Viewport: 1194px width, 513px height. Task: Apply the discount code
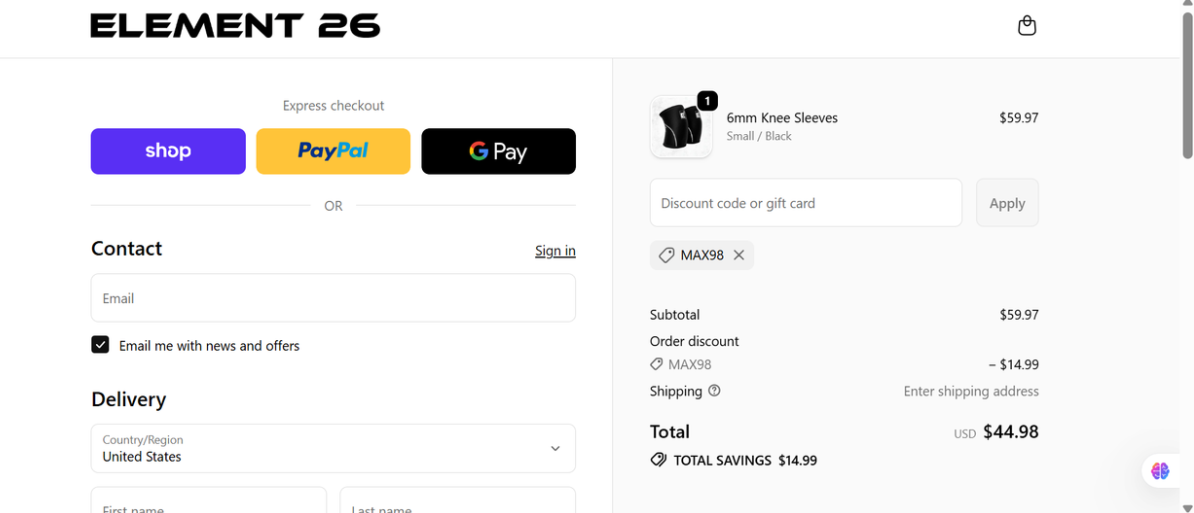1007,202
